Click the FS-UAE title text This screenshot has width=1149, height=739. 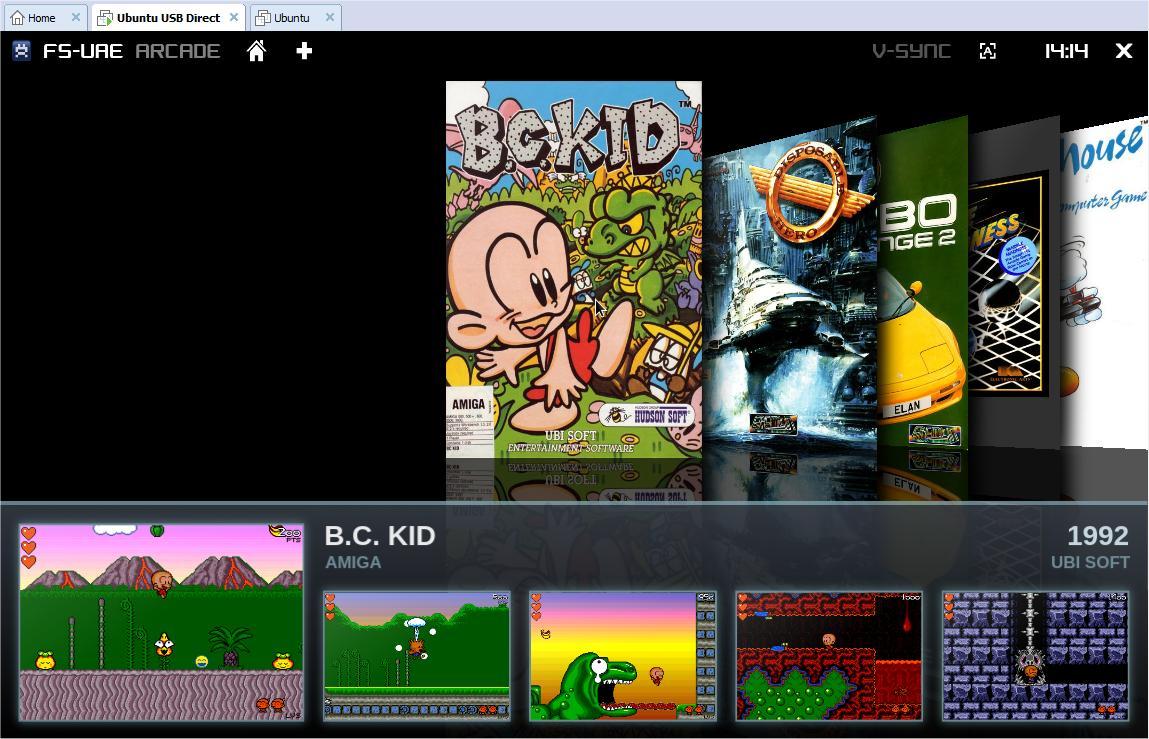tap(83, 51)
